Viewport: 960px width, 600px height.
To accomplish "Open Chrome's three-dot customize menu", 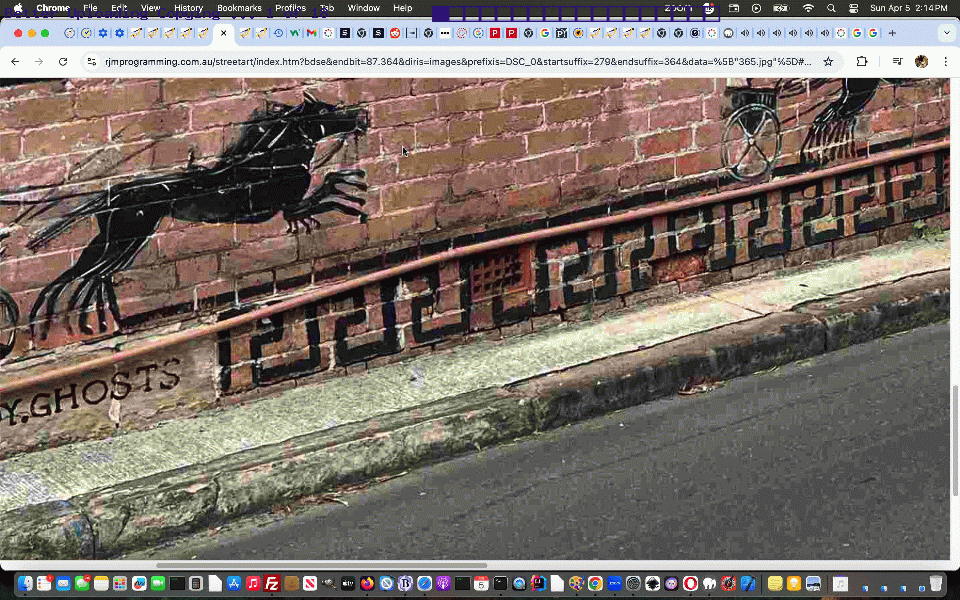I will pyautogui.click(x=945, y=61).
